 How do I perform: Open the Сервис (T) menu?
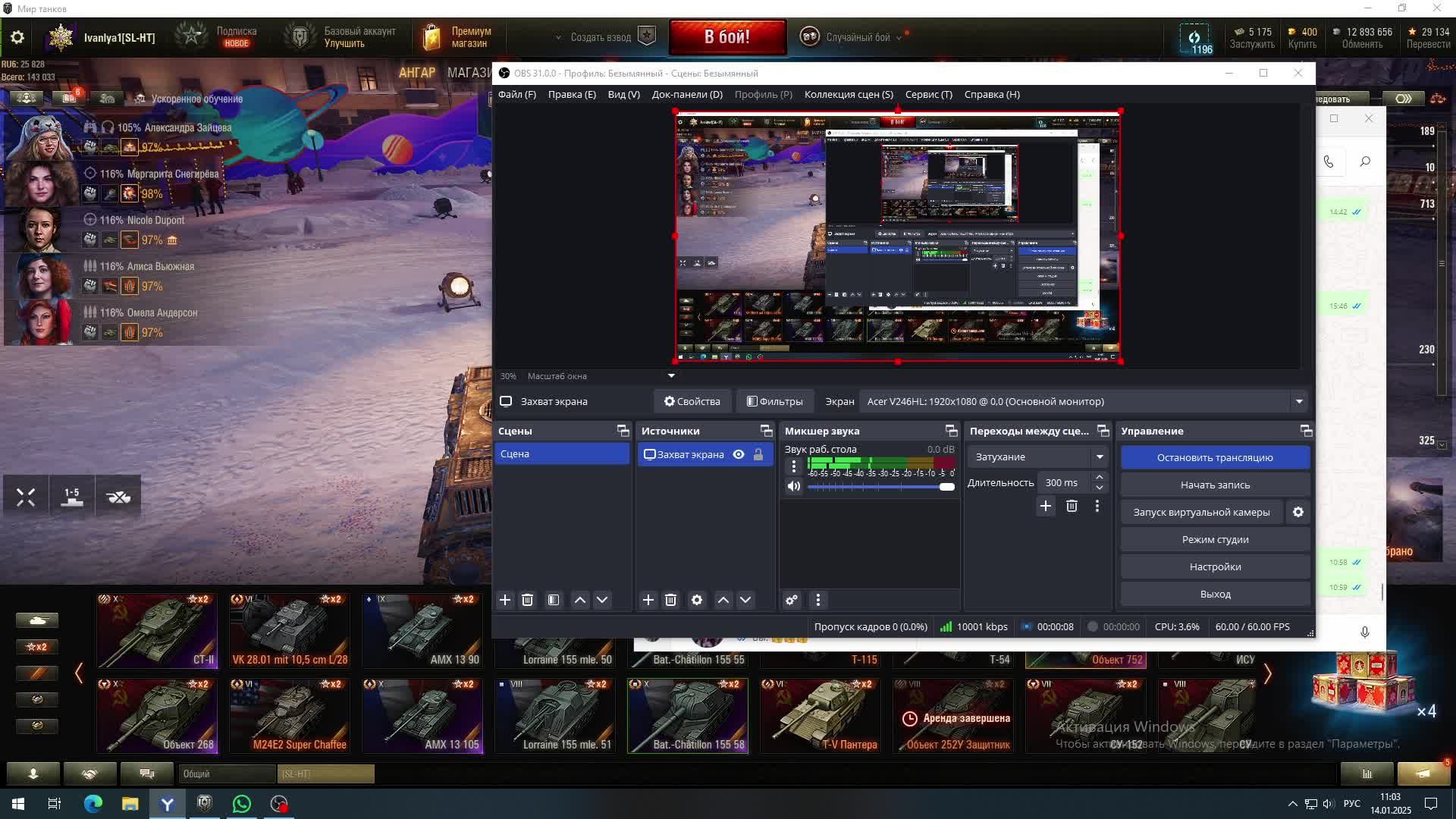point(928,94)
